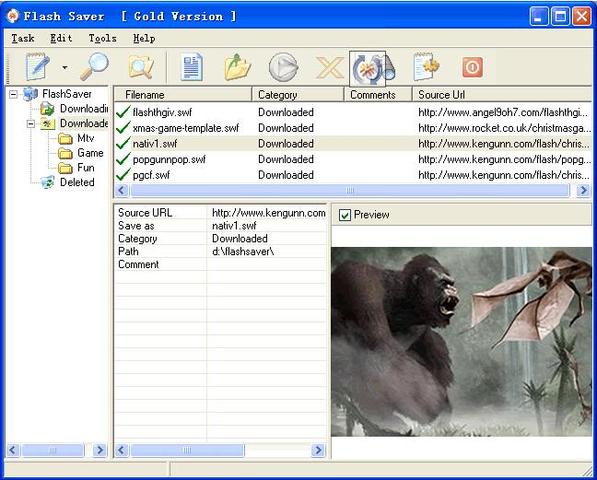Click the new task notepad icon
The image size is (597, 480).
click(37, 67)
